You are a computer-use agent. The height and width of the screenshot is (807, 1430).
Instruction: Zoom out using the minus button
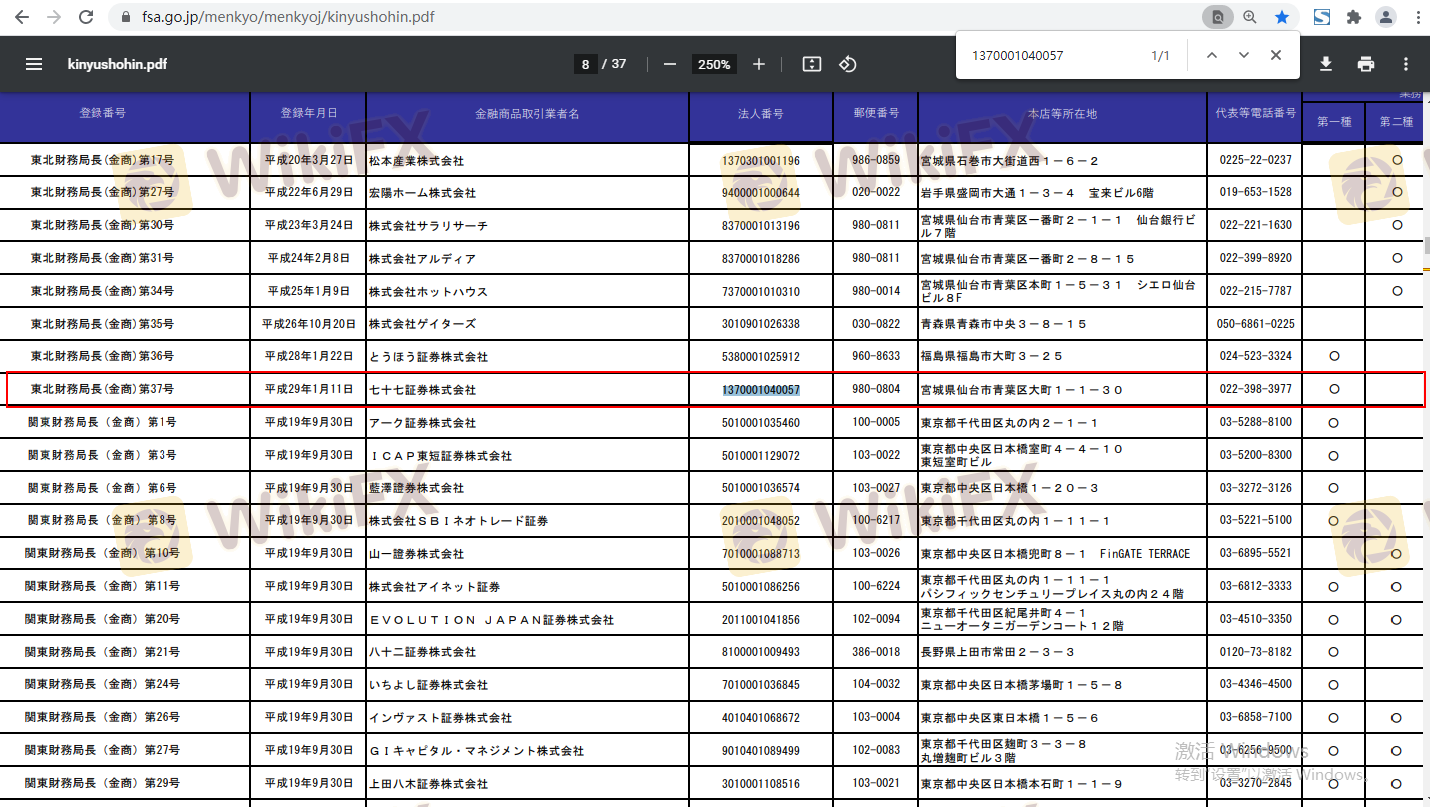(x=670, y=64)
